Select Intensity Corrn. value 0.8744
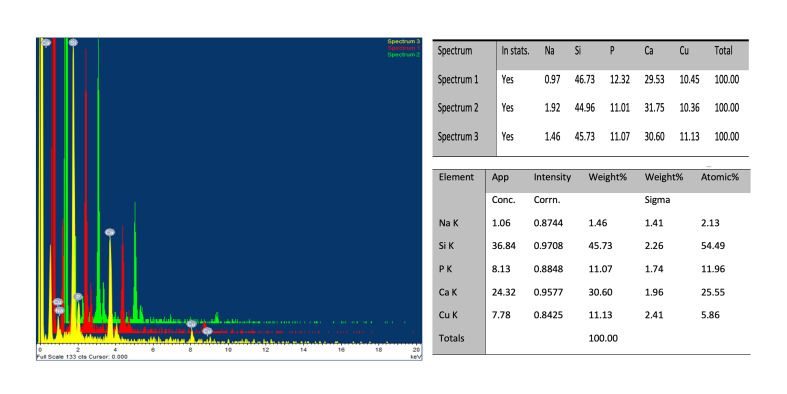Viewport: 787px width, 394px height. point(548,223)
